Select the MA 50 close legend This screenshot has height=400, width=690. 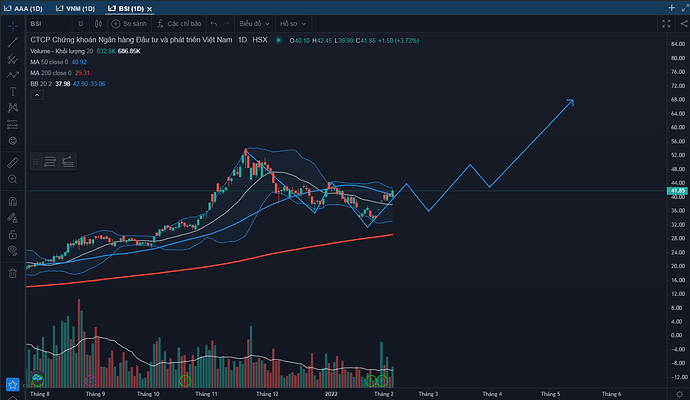tap(49, 62)
